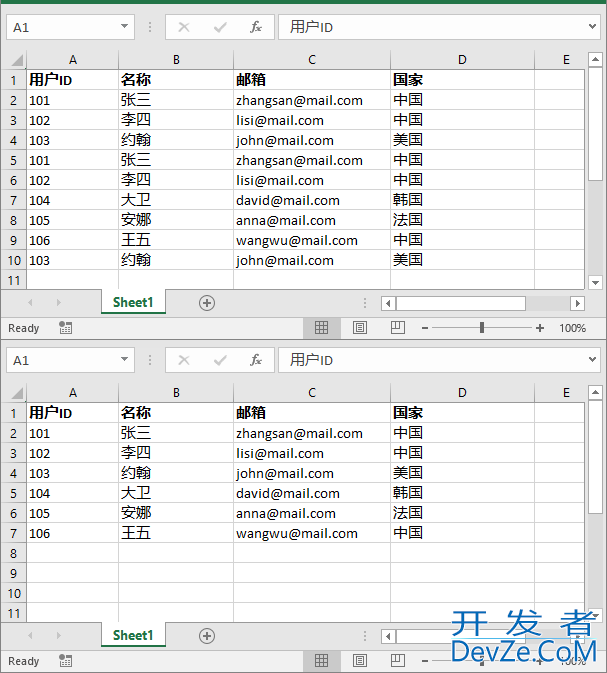607x673 pixels.
Task: Click bottom window vertical scroll up arrow
Action: point(595,393)
